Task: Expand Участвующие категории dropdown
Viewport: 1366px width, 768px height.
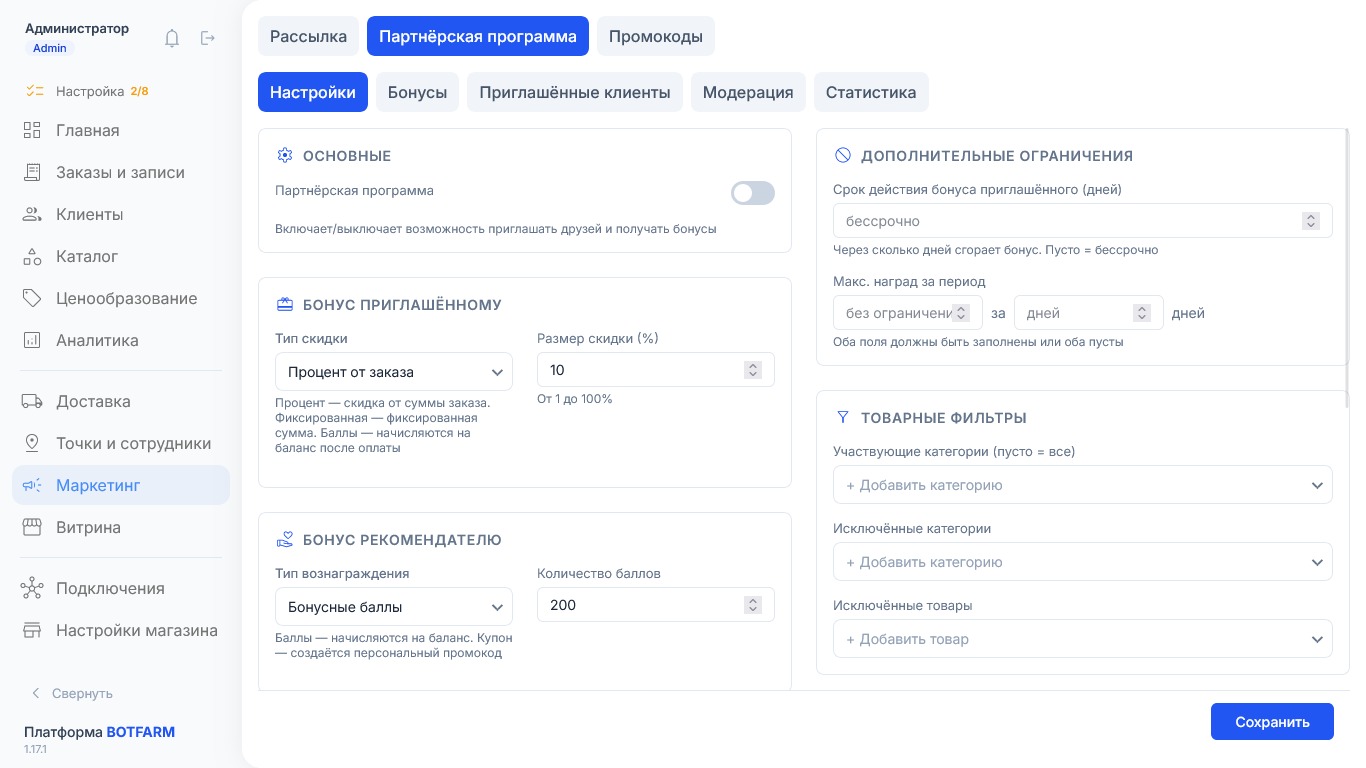Action: pyautogui.click(x=1083, y=484)
